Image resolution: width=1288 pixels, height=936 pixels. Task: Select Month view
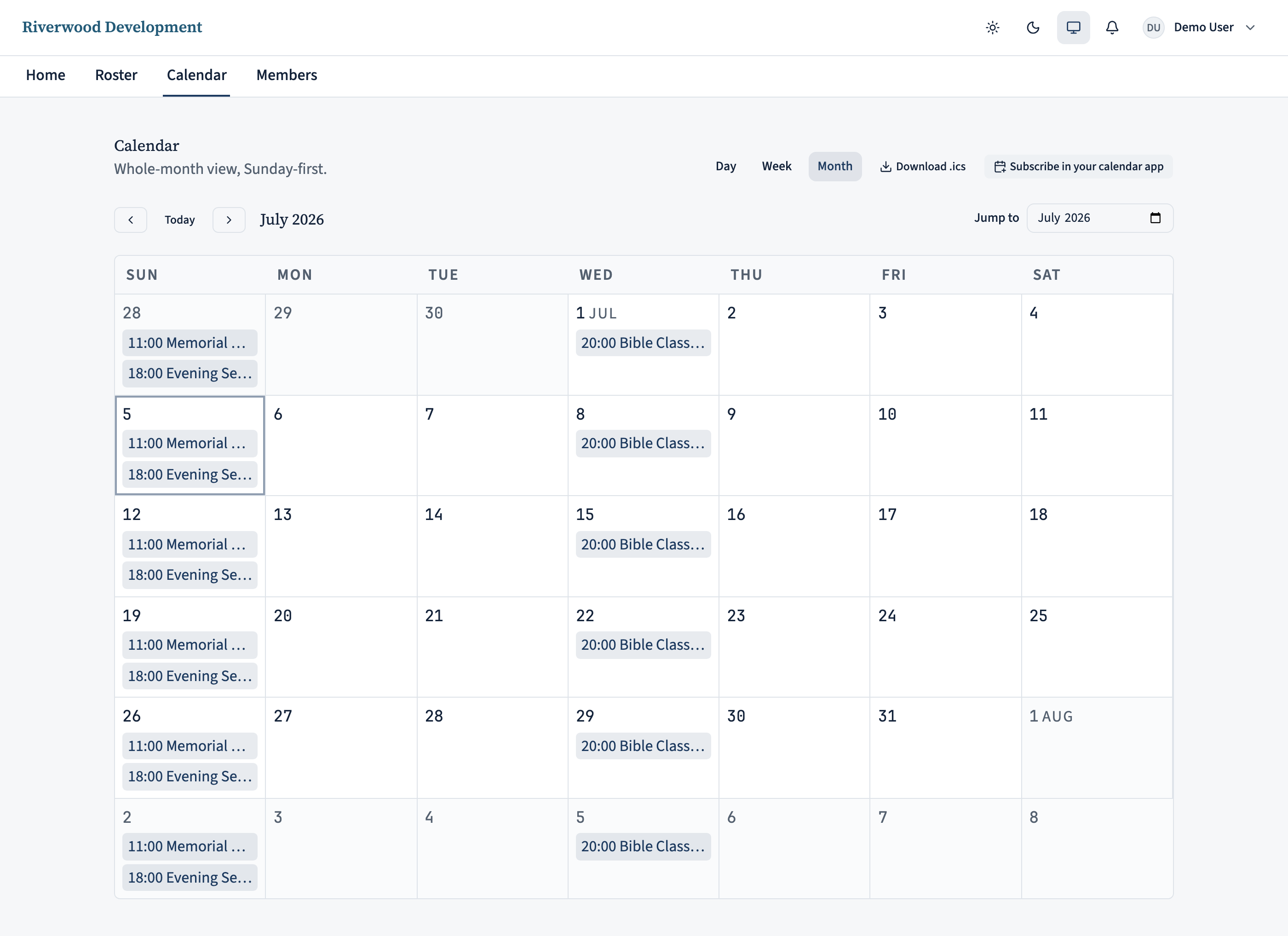(834, 167)
